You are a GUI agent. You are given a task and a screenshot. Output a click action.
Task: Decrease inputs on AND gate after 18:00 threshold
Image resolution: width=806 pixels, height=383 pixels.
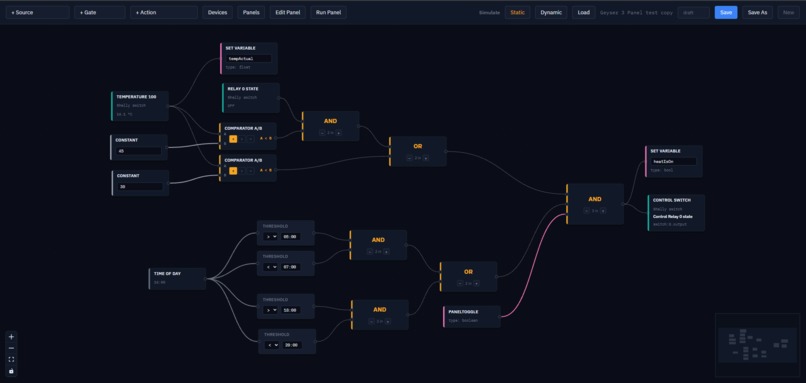[371, 322]
